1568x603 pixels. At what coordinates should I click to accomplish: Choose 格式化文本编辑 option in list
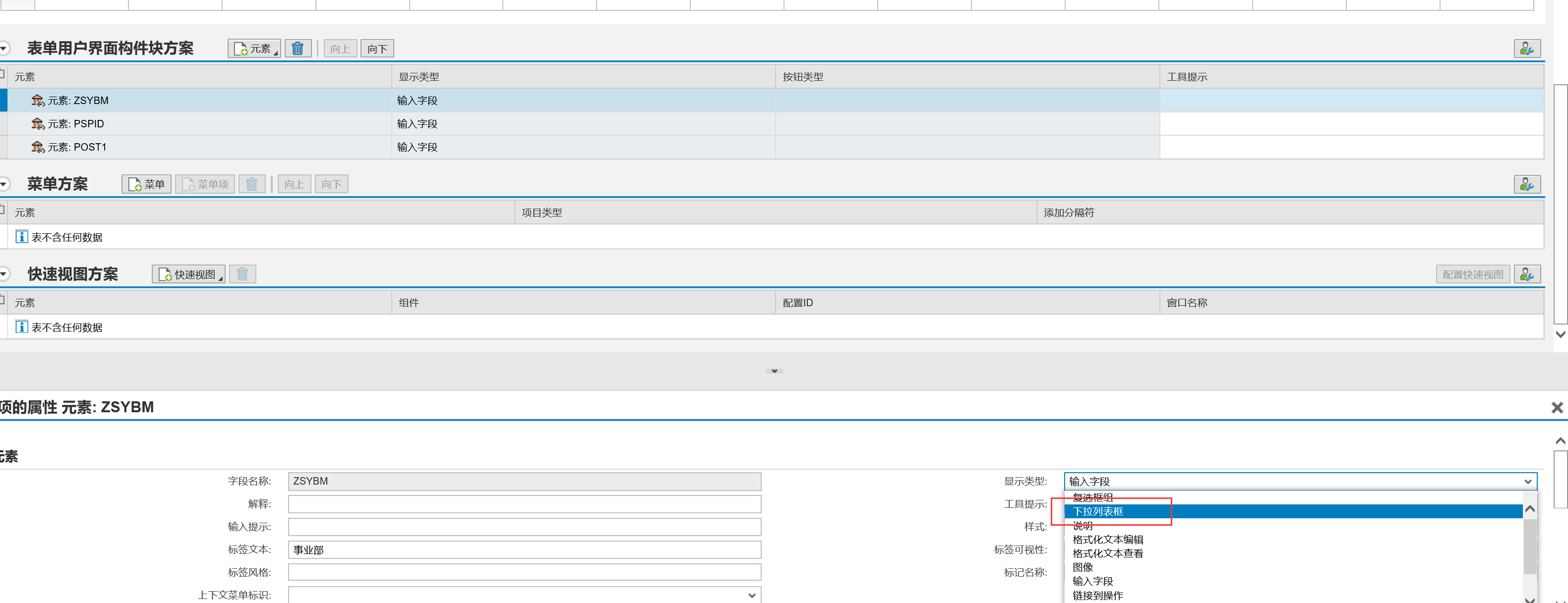pos(1108,540)
